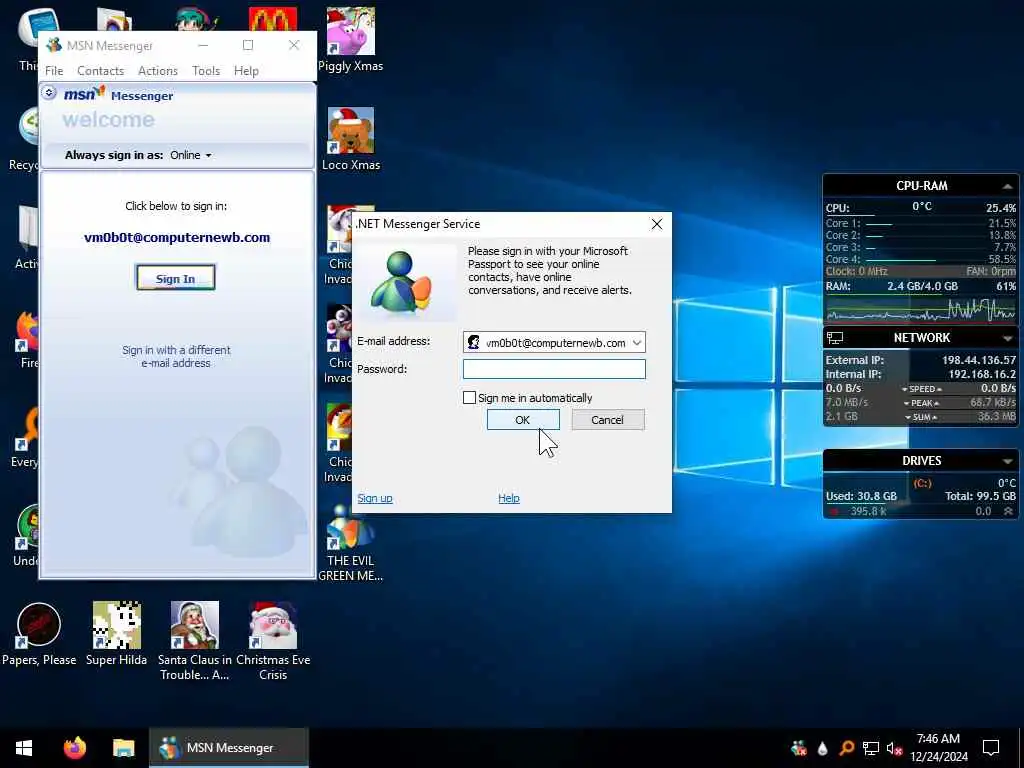Open the Tools menu
The image size is (1024, 768).
click(206, 71)
